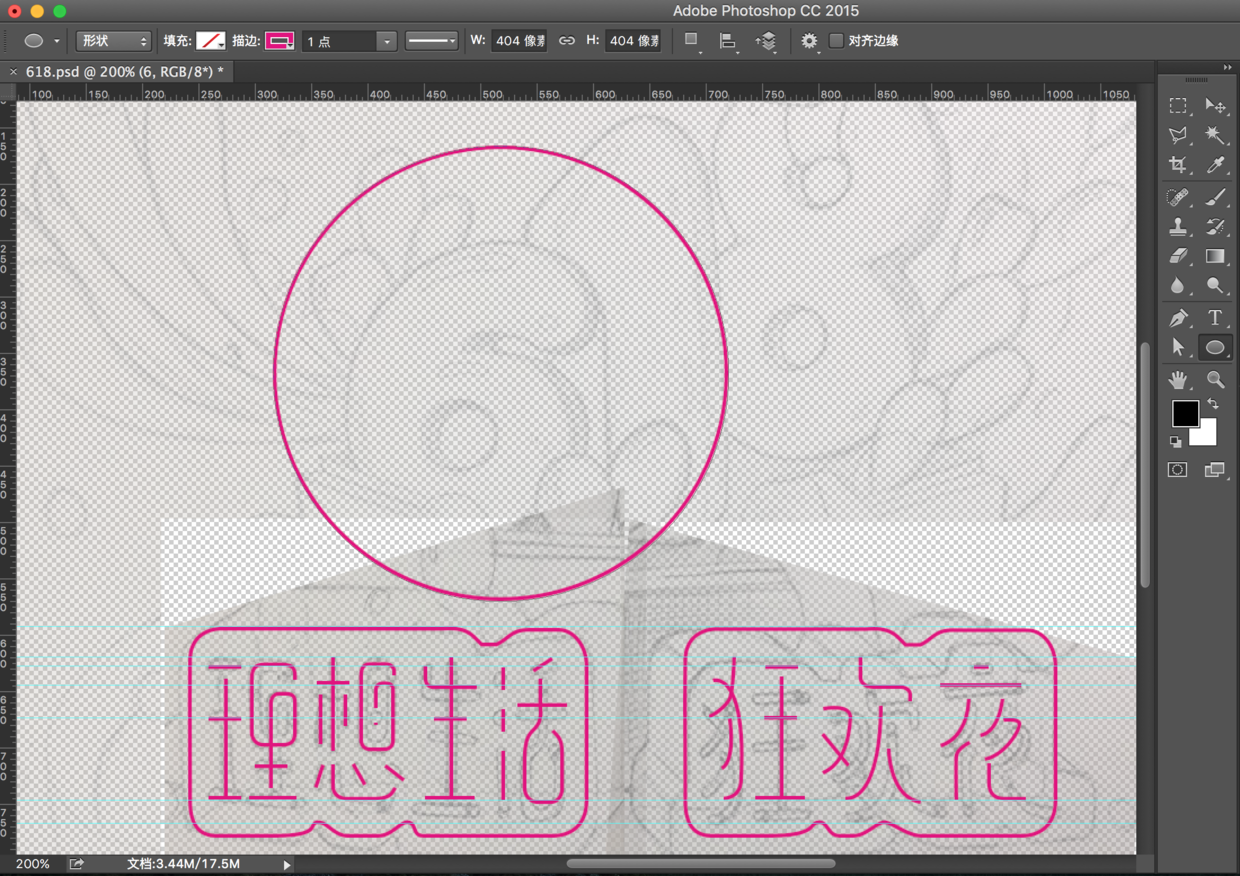Click the current Ellipse tool preset icon
This screenshot has width=1240, height=876.
(x=34, y=41)
